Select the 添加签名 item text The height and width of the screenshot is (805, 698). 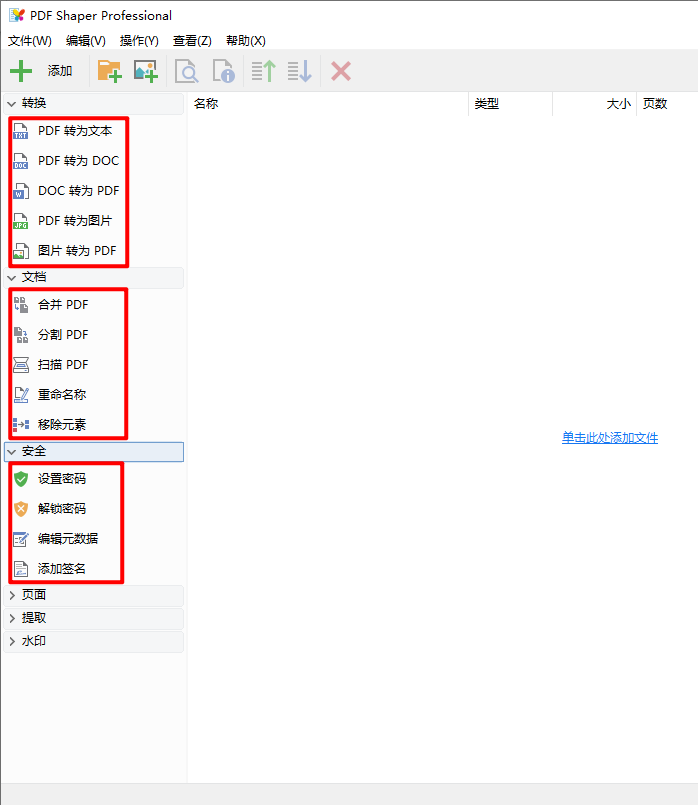[x=62, y=568]
